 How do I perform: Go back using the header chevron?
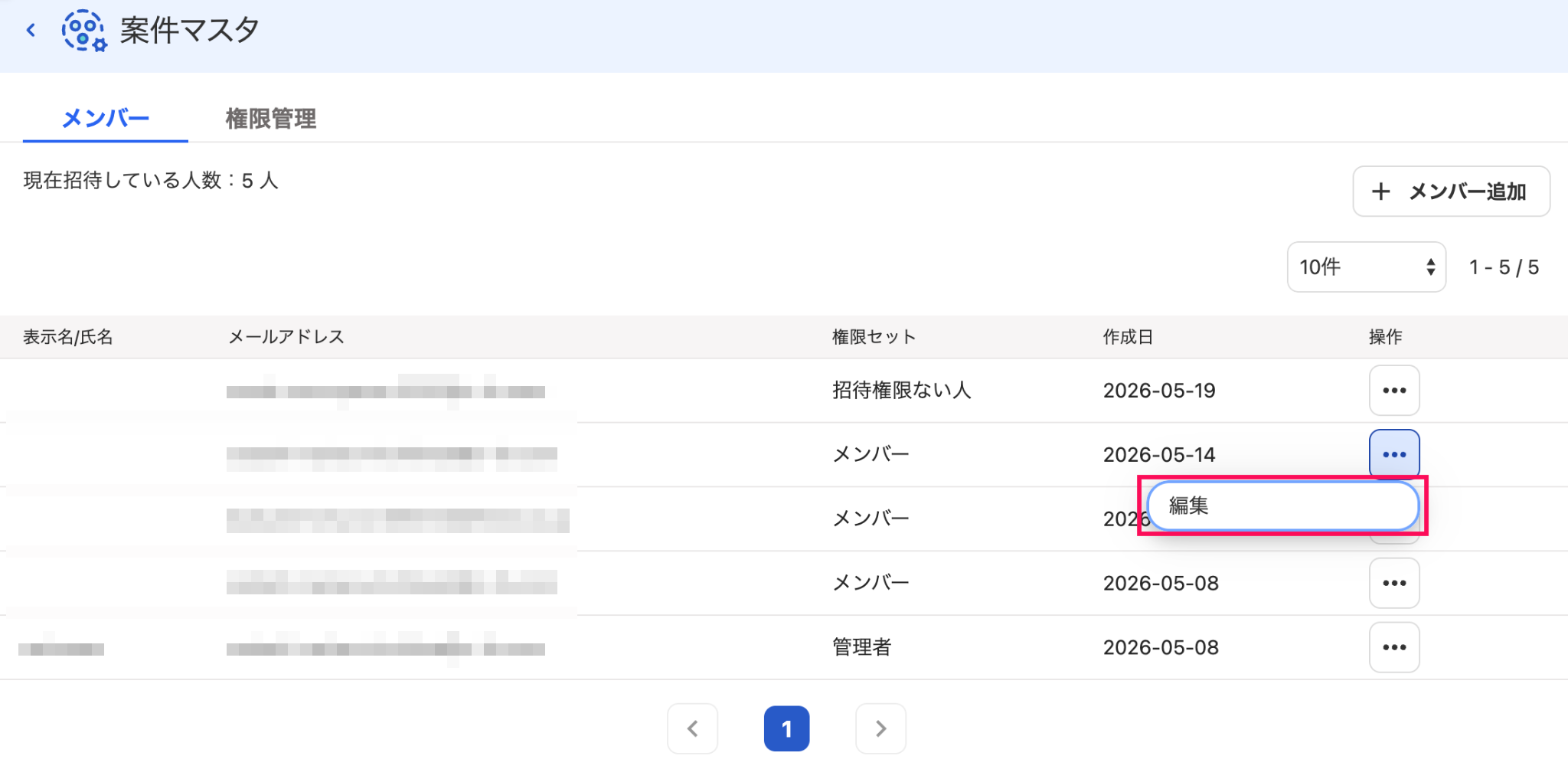pos(31,31)
